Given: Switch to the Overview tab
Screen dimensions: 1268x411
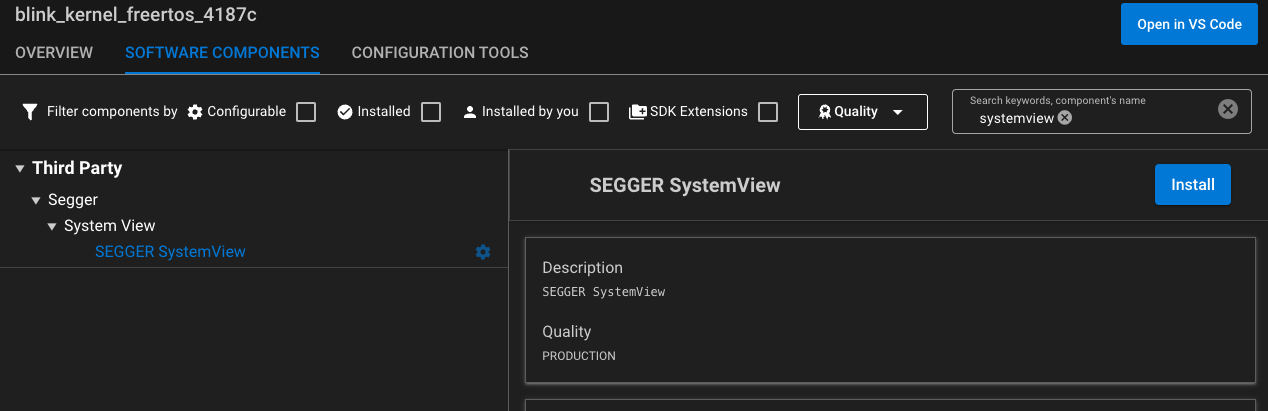Looking at the screenshot, I should pos(54,52).
